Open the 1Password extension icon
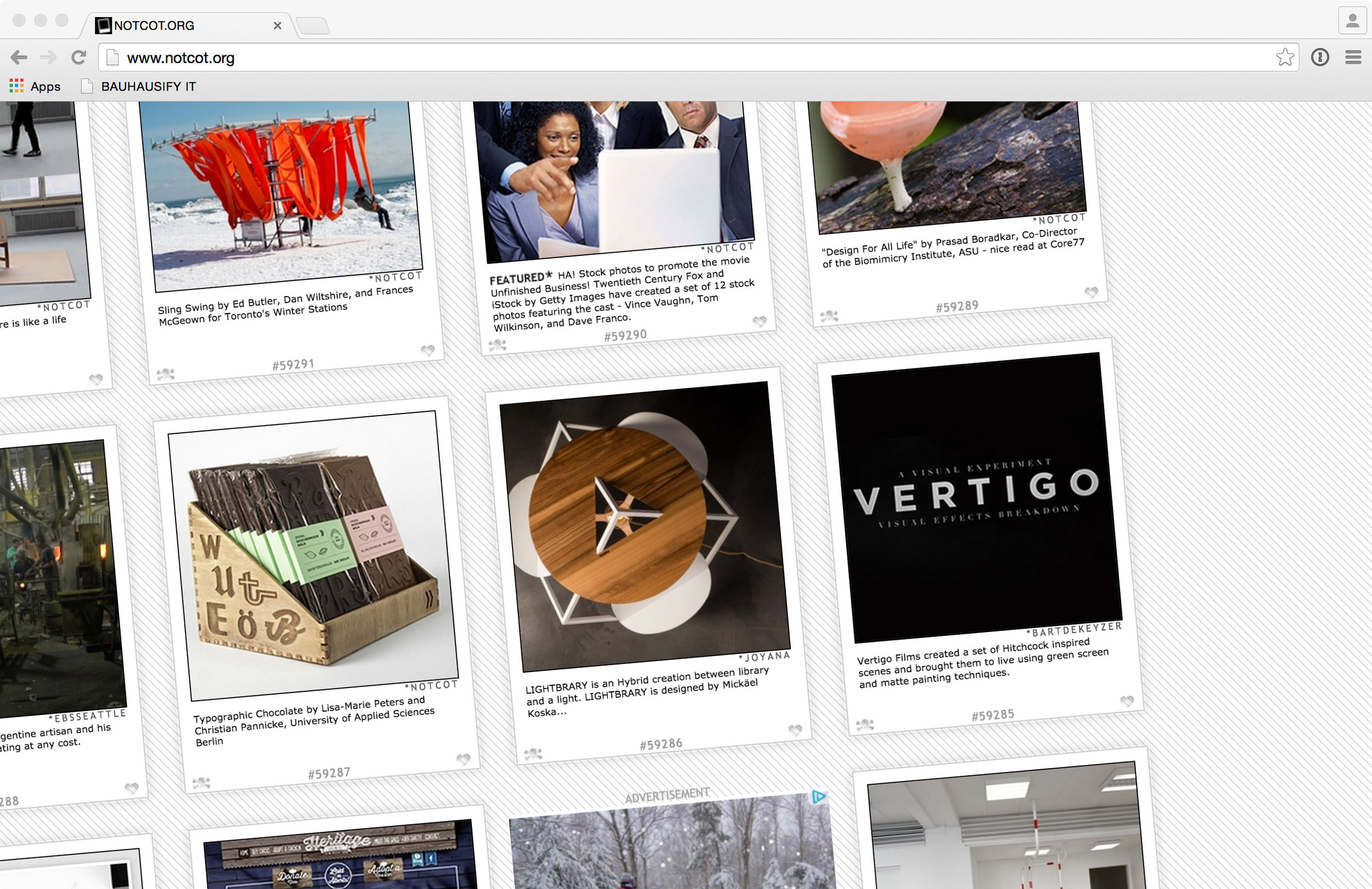1372x889 pixels. coord(1320,57)
